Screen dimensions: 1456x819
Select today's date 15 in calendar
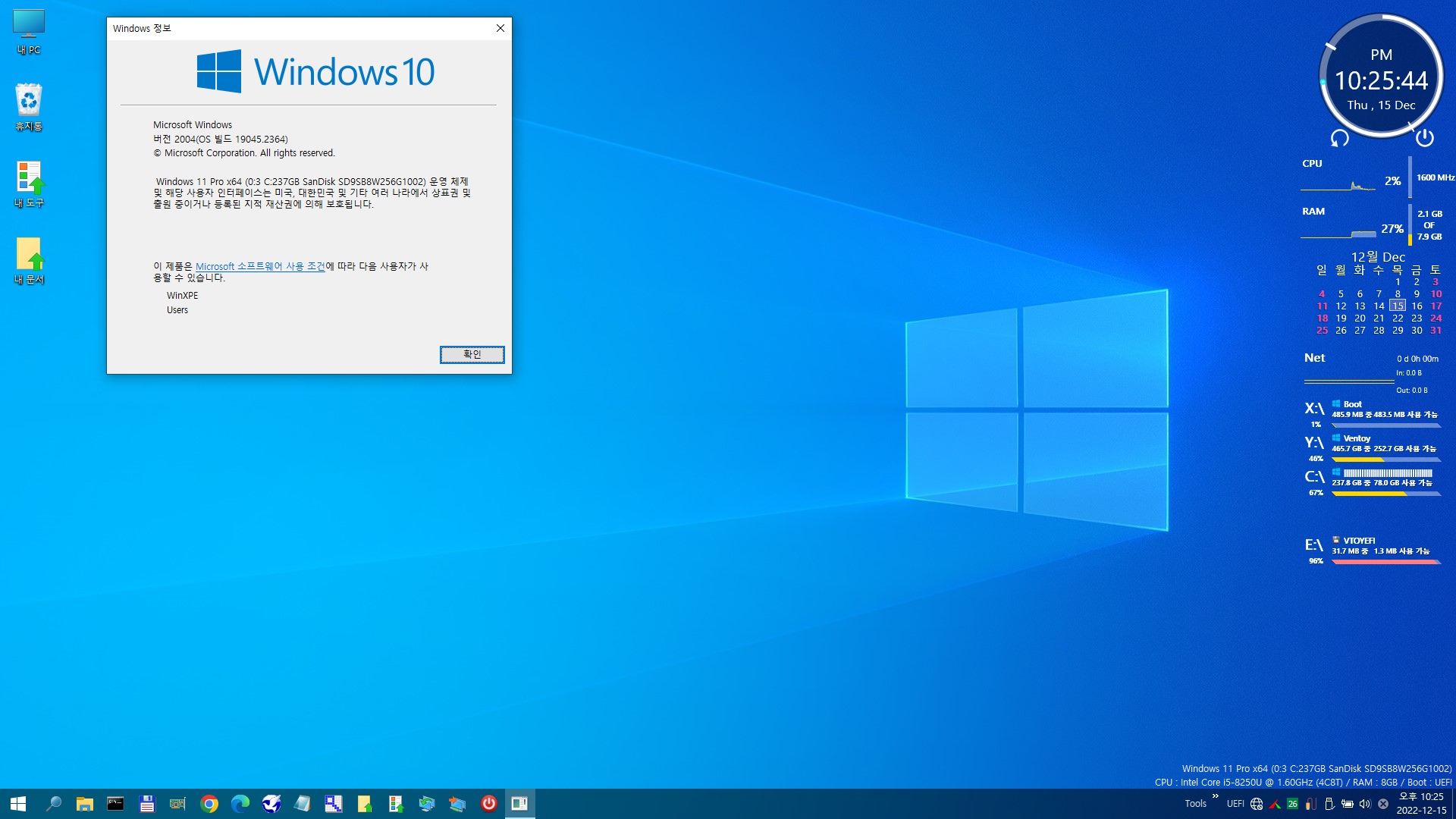point(1398,306)
